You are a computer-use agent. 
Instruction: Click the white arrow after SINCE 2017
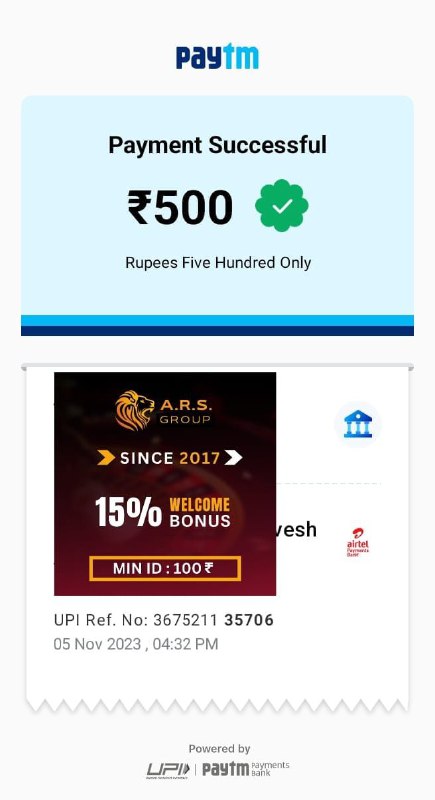[233, 458]
